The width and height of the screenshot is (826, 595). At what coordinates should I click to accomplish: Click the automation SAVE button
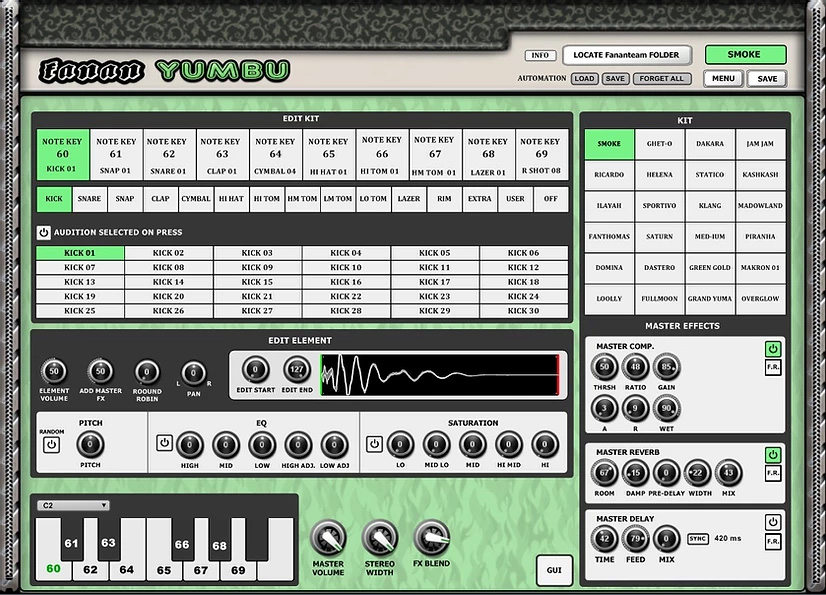(x=615, y=79)
